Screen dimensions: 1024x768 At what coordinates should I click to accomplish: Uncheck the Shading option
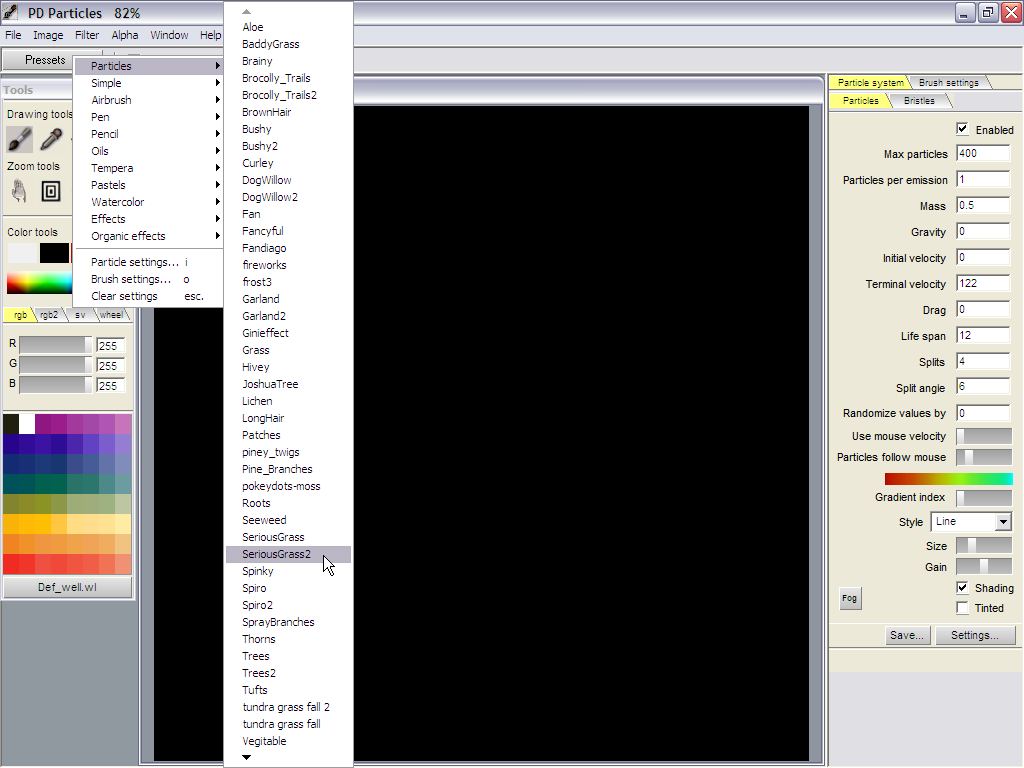[x=962, y=588]
